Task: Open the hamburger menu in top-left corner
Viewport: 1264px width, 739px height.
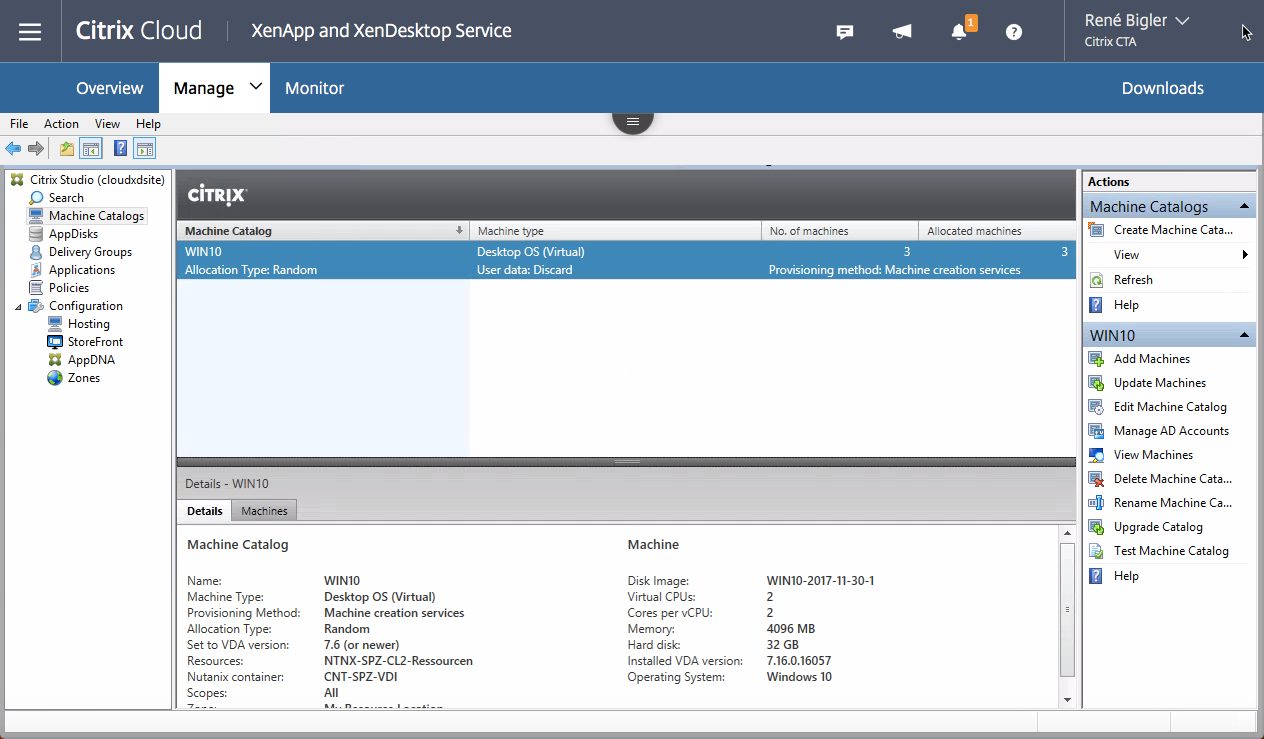Action: point(30,31)
